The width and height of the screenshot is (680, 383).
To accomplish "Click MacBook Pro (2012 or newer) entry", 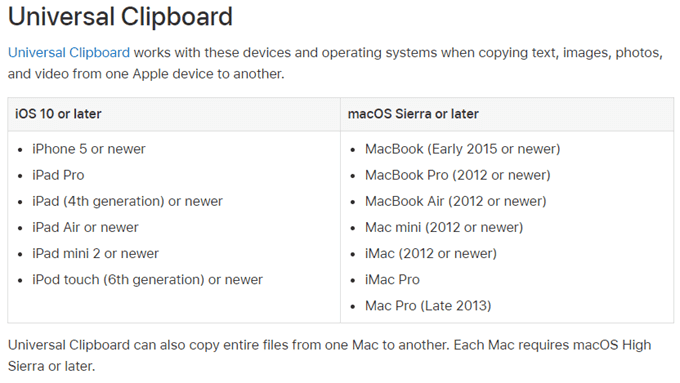I will pos(458,175).
